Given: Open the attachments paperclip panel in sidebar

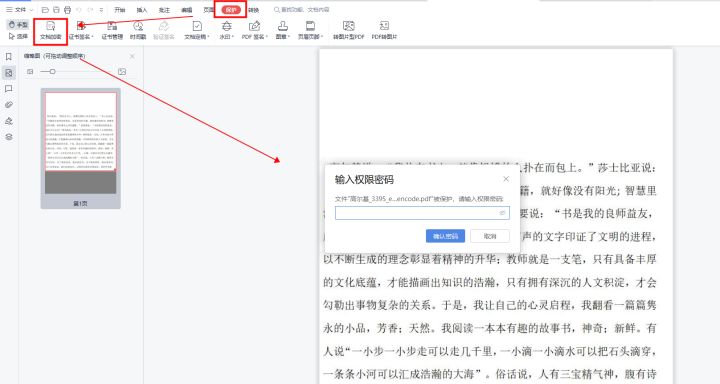Looking at the screenshot, I should click(9, 105).
